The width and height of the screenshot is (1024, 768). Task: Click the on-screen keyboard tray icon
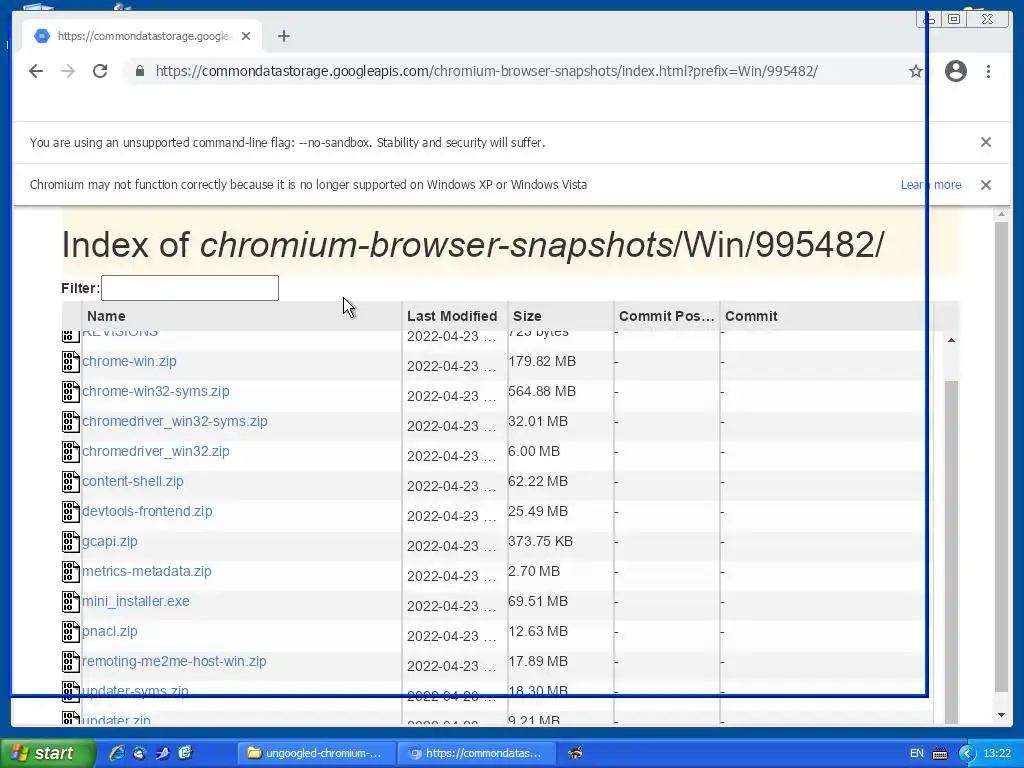(940, 753)
